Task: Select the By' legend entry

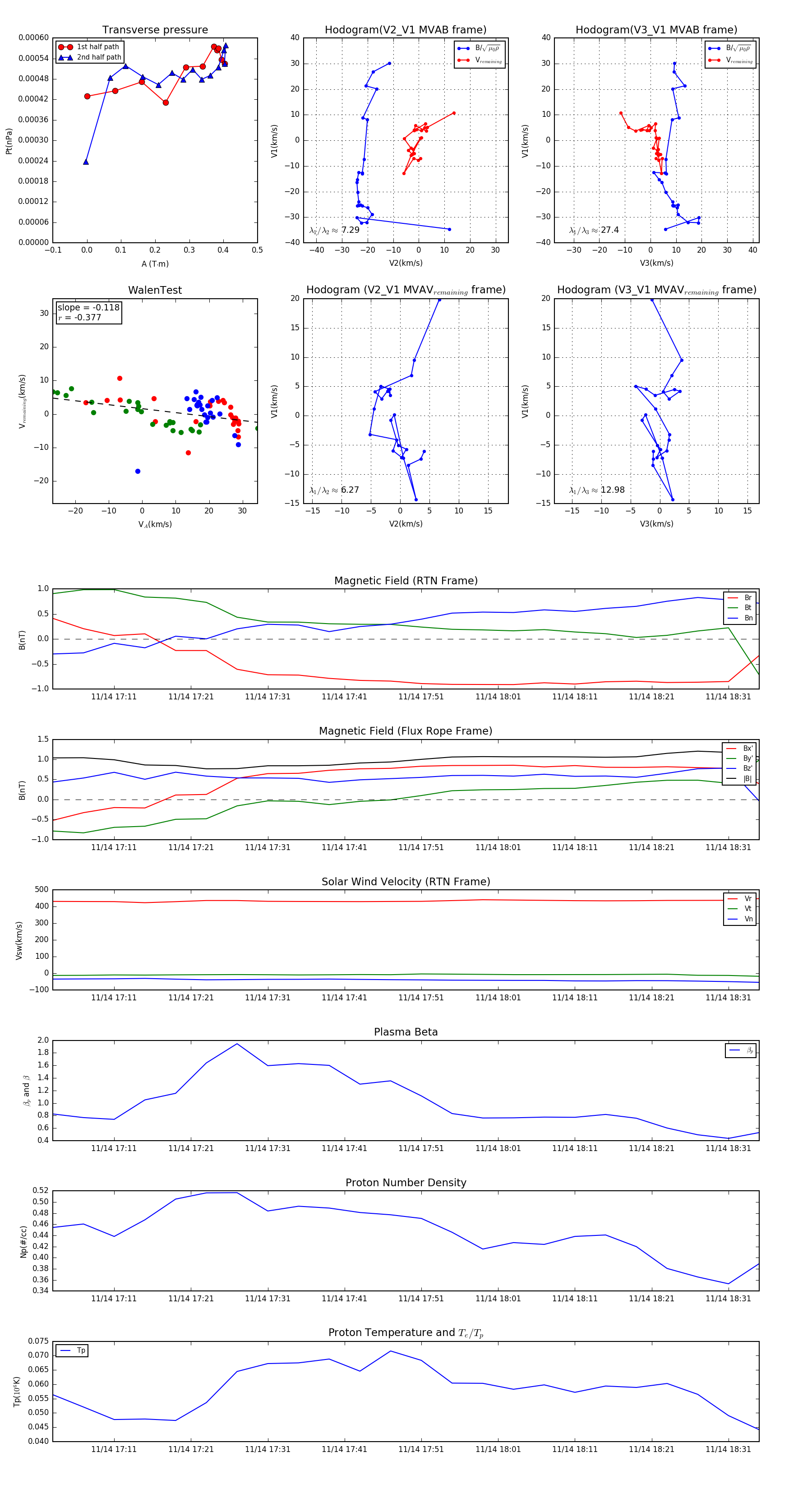Action: point(739,758)
